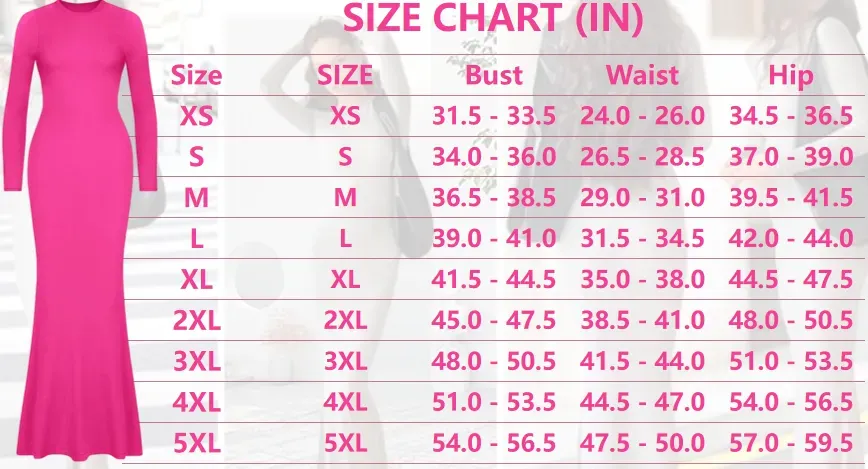The image size is (868, 469).
Task: Click the 3XL bust value 48.0 - 50.5
Action: click(x=493, y=362)
